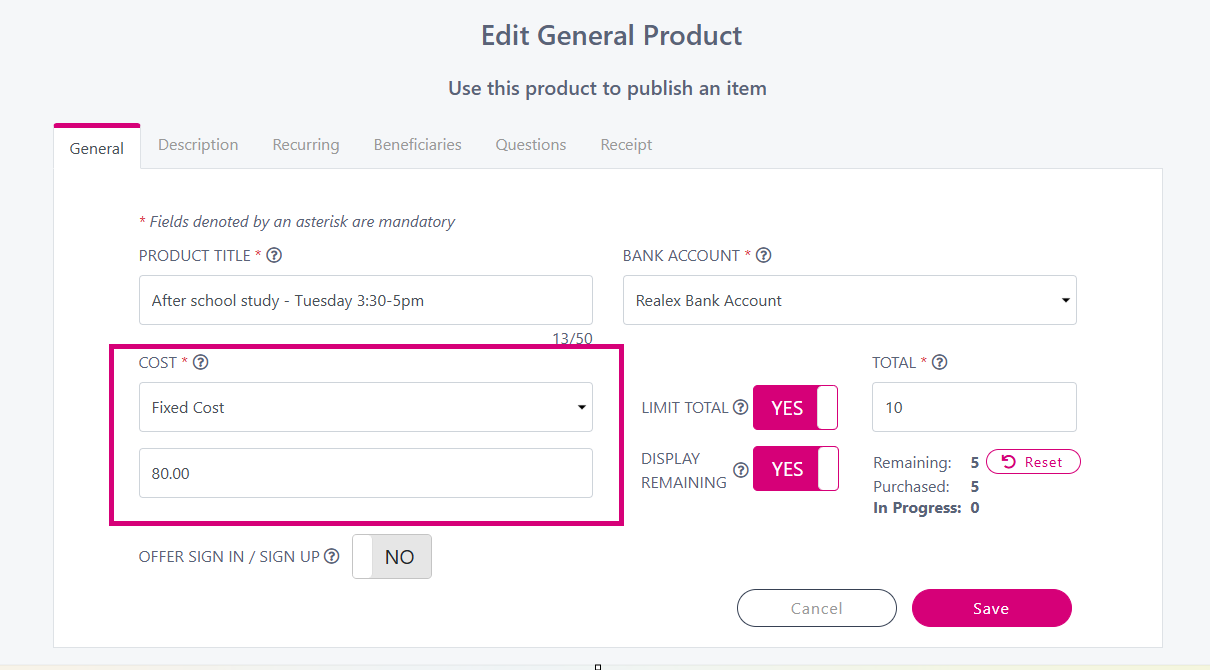Click help icon beside Limit Total
The width and height of the screenshot is (1210, 670).
[740, 407]
